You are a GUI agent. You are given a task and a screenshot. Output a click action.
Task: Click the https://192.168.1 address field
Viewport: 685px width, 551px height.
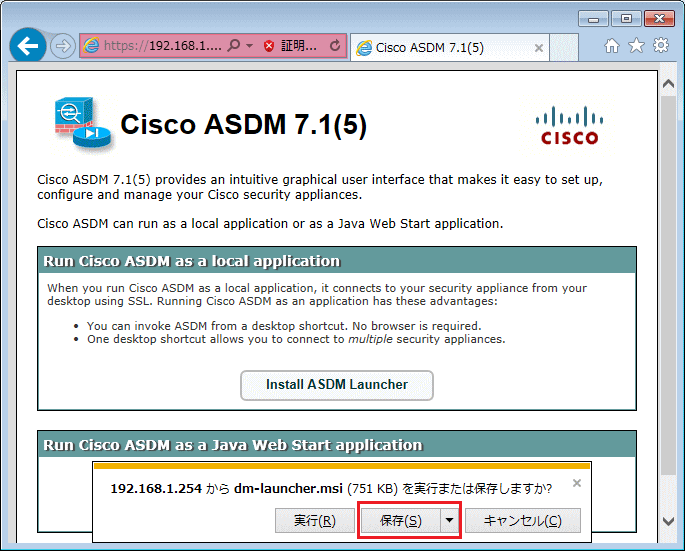pyautogui.click(x=163, y=45)
